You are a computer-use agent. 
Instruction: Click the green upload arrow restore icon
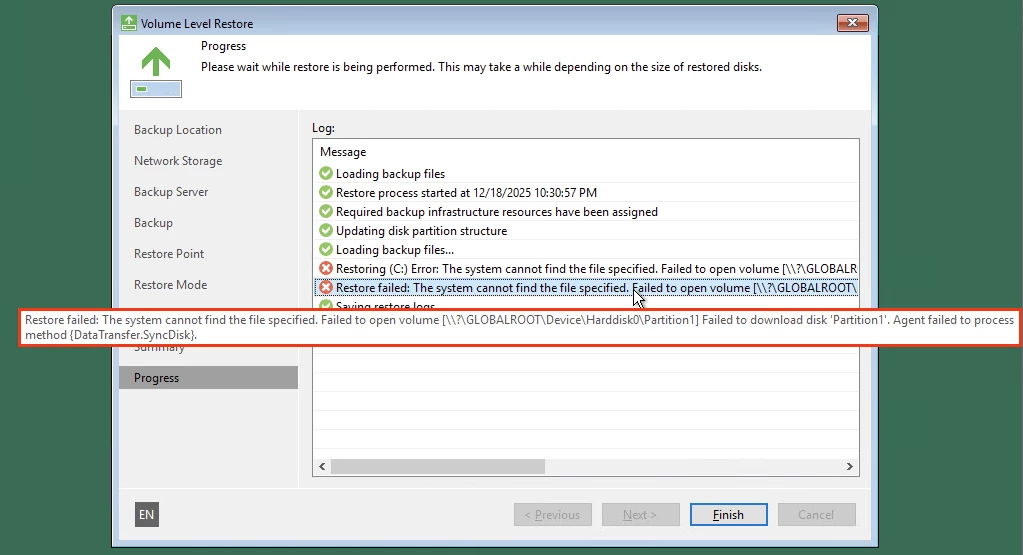[156, 72]
